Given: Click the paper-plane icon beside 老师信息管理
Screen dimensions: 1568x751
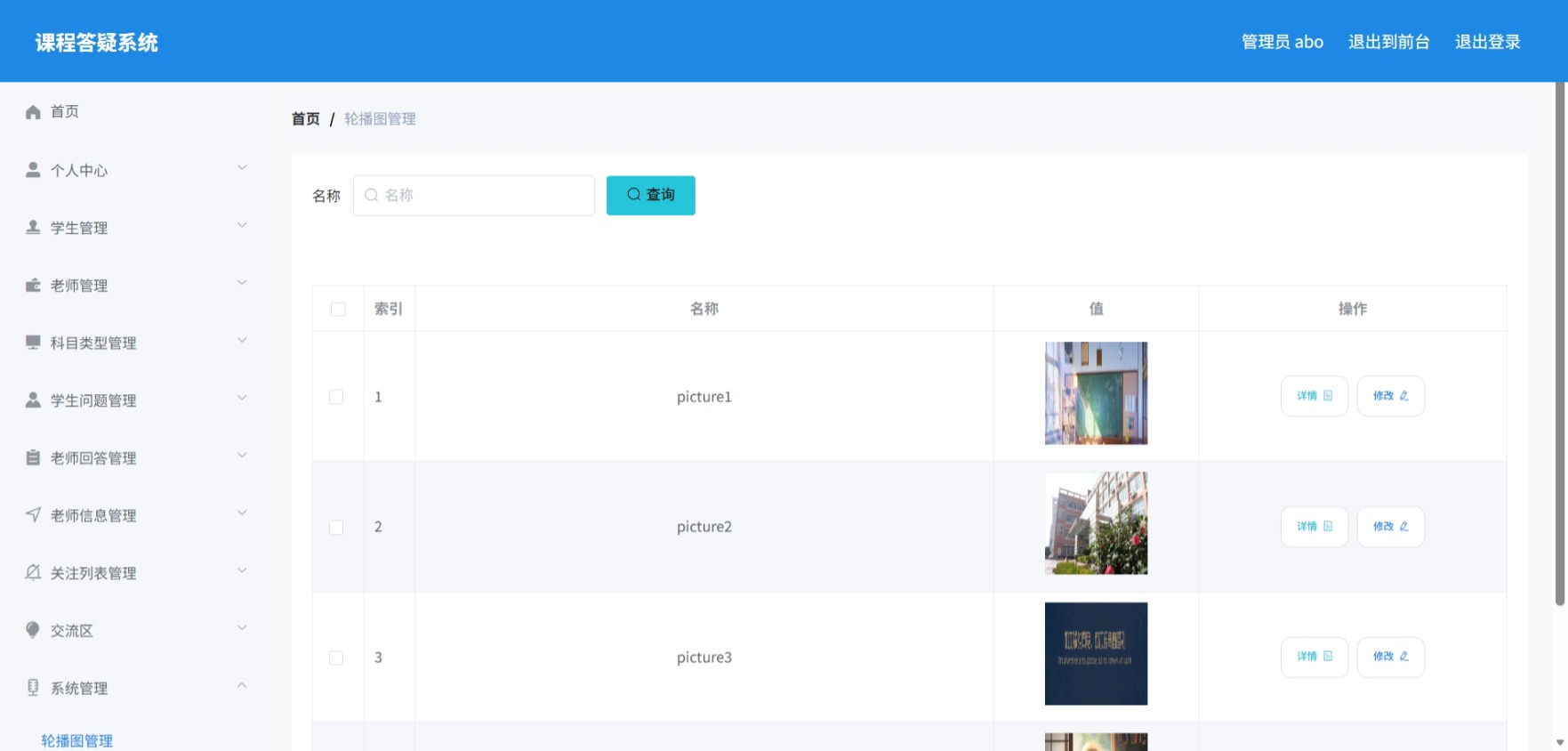Looking at the screenshot, I should (33, 515).
